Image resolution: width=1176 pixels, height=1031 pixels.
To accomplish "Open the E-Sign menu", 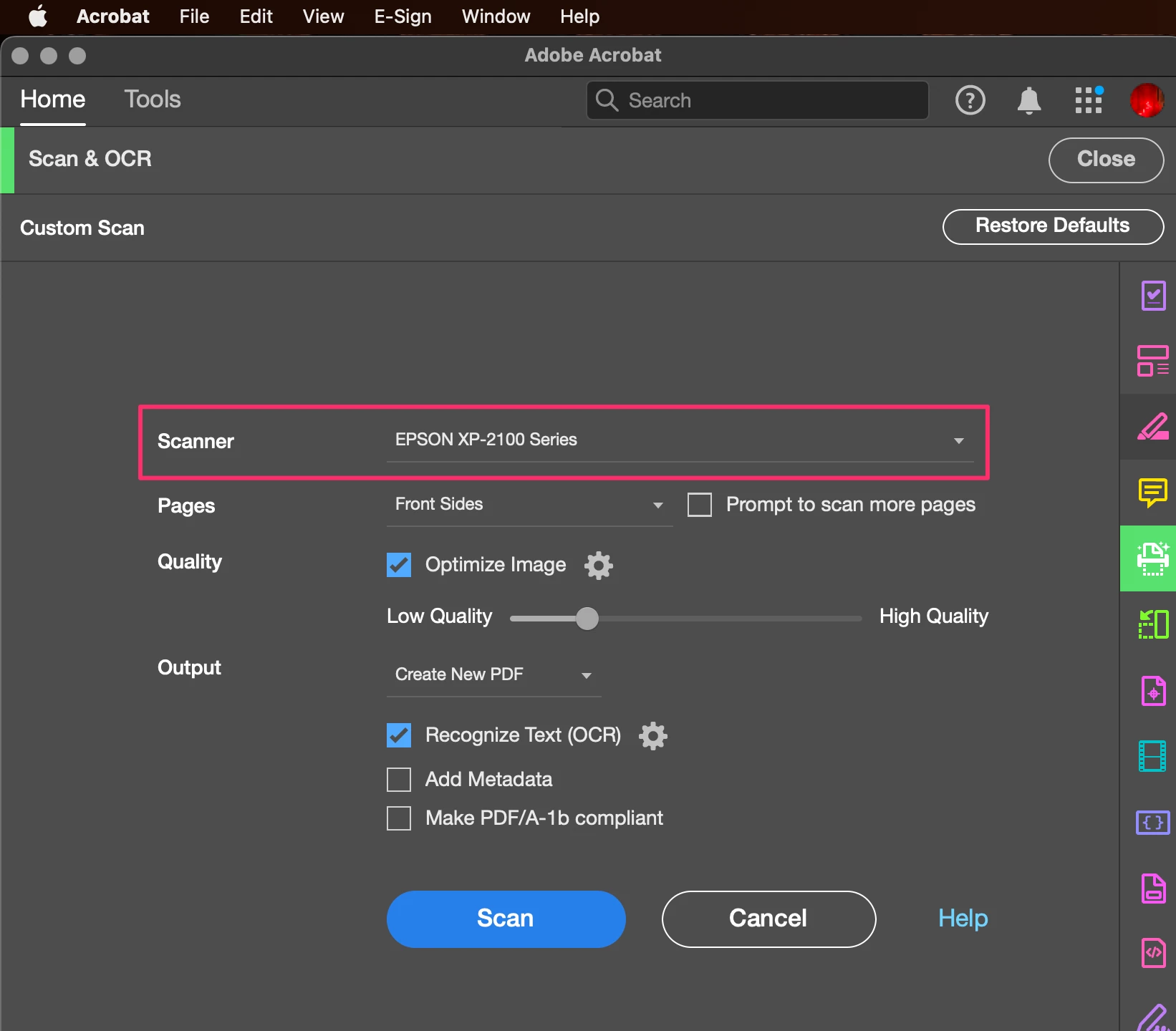I will coord(403,16).
